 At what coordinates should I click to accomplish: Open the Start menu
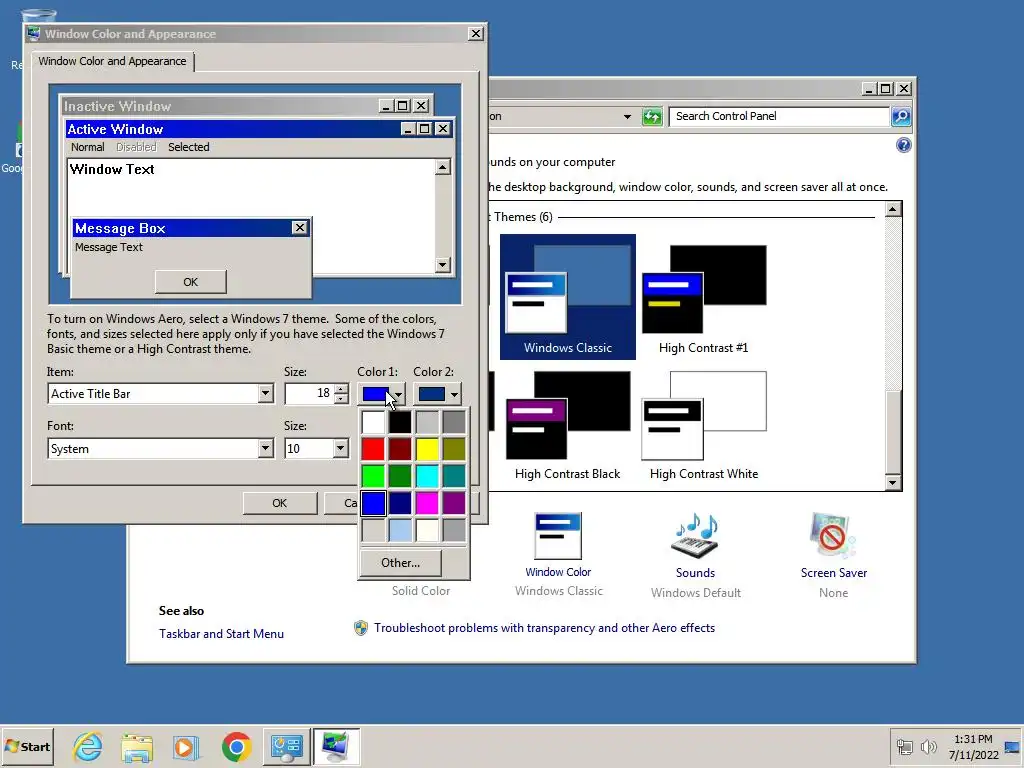click(27, 746)
